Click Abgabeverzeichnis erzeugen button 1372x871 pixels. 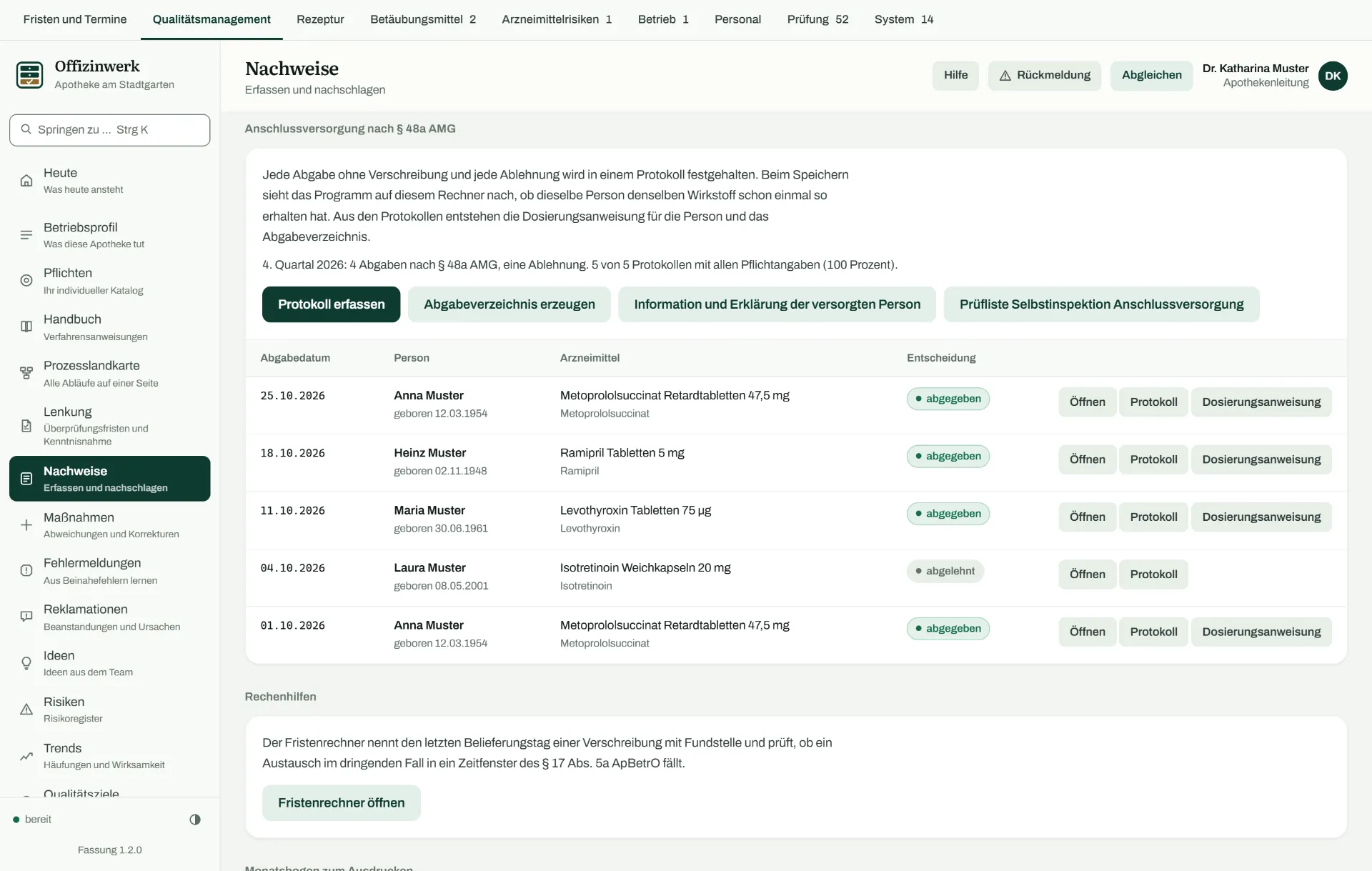pos(509,304)
